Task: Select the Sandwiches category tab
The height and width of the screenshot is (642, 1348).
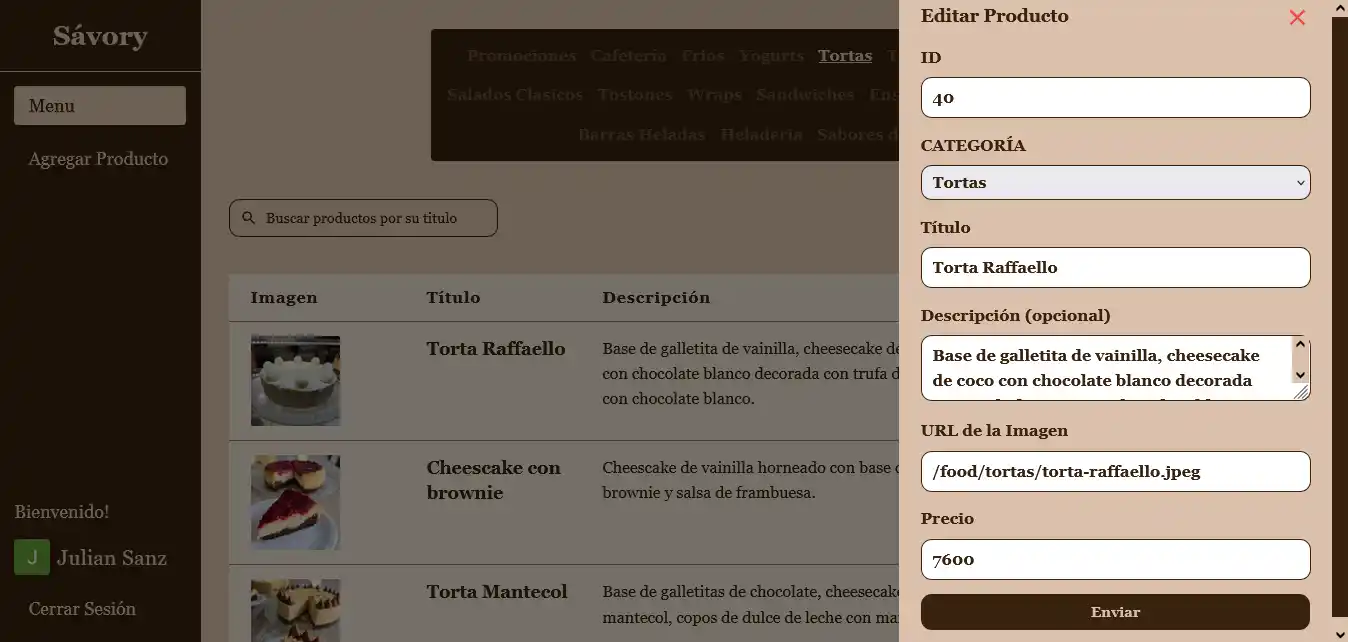Action: 805,95
